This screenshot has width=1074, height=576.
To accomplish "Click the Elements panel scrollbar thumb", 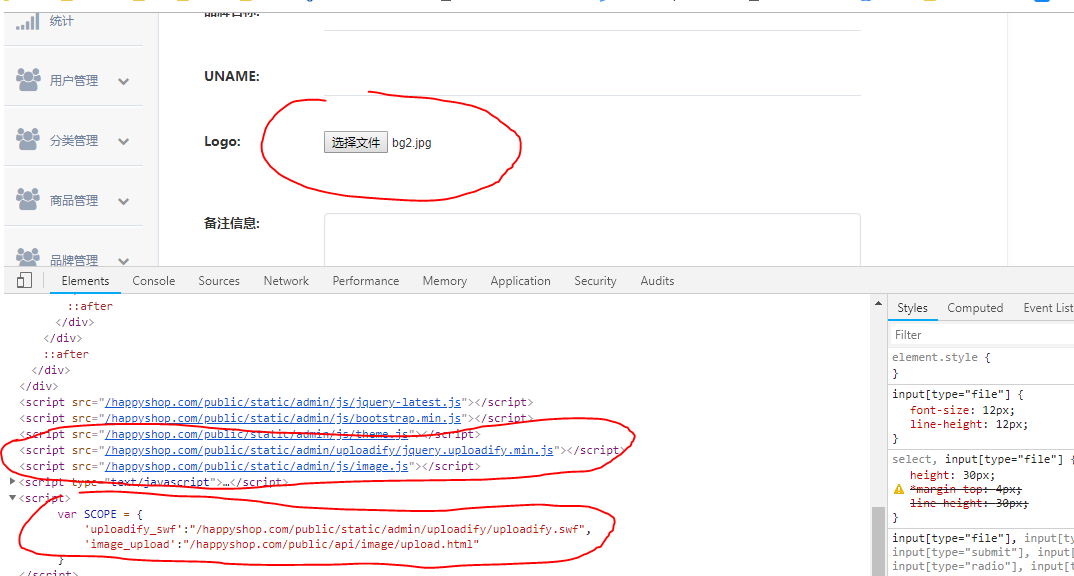I will pos(878,541).
